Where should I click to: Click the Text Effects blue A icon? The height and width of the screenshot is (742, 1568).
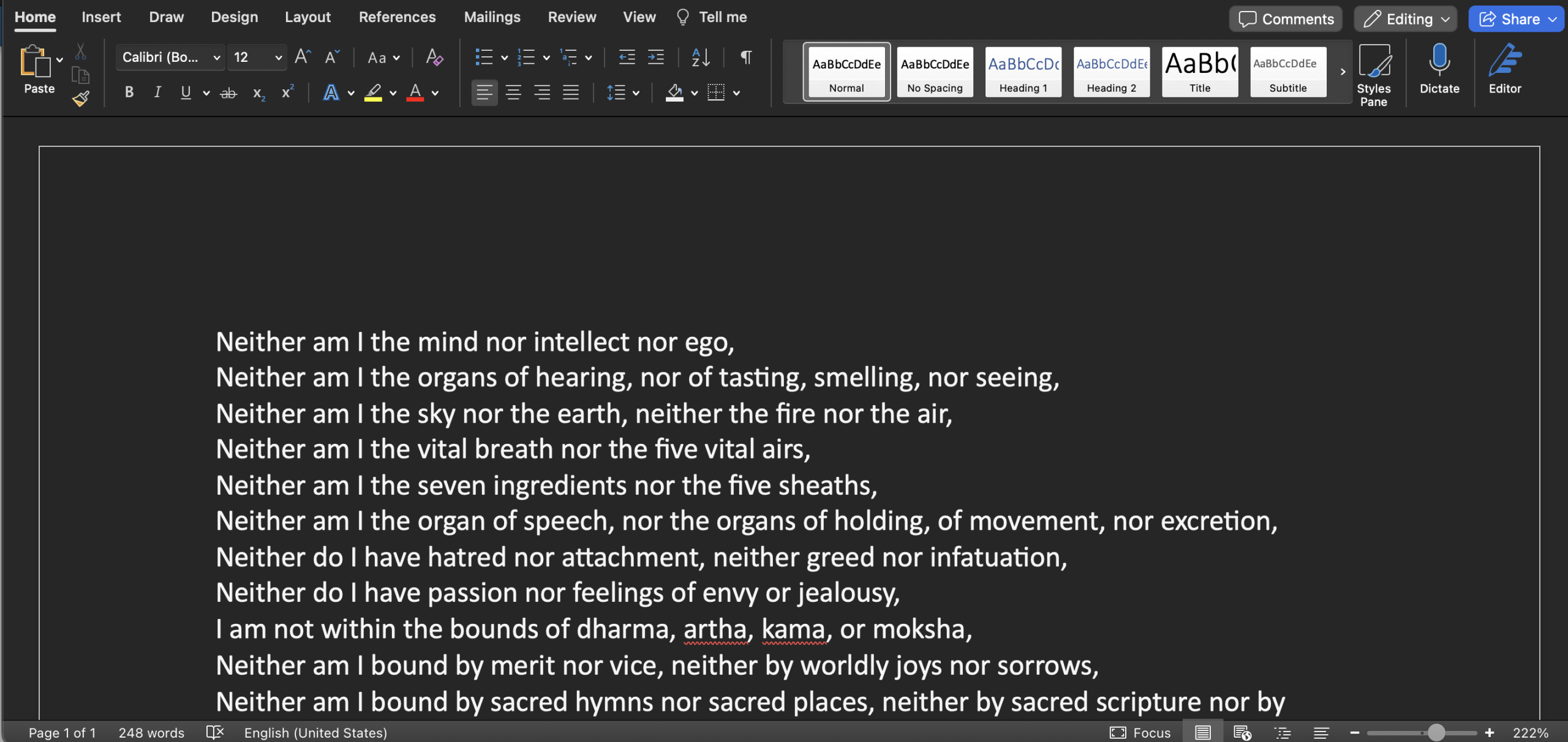coord(331,92)
